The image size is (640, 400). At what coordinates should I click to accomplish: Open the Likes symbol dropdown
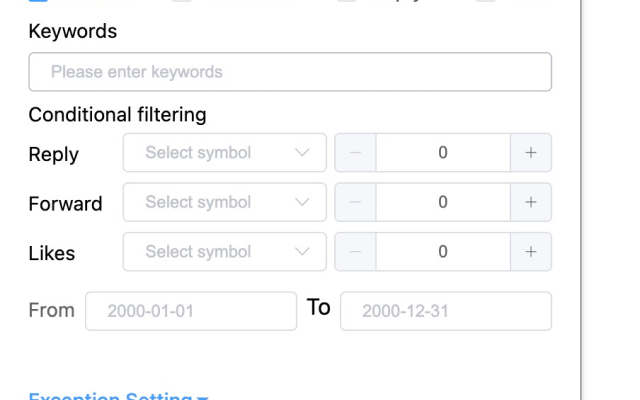[x=224, y=251]
